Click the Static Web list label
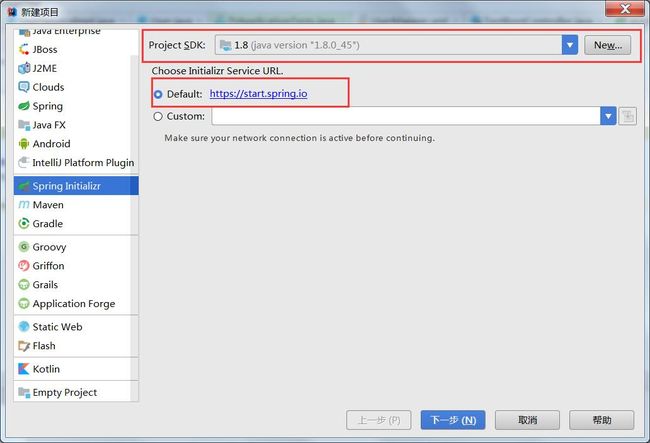 (57, 327)
